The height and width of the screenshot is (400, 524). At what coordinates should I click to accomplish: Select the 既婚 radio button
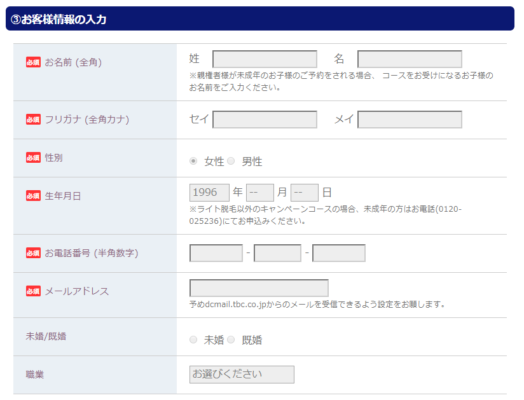click(231, 340)
